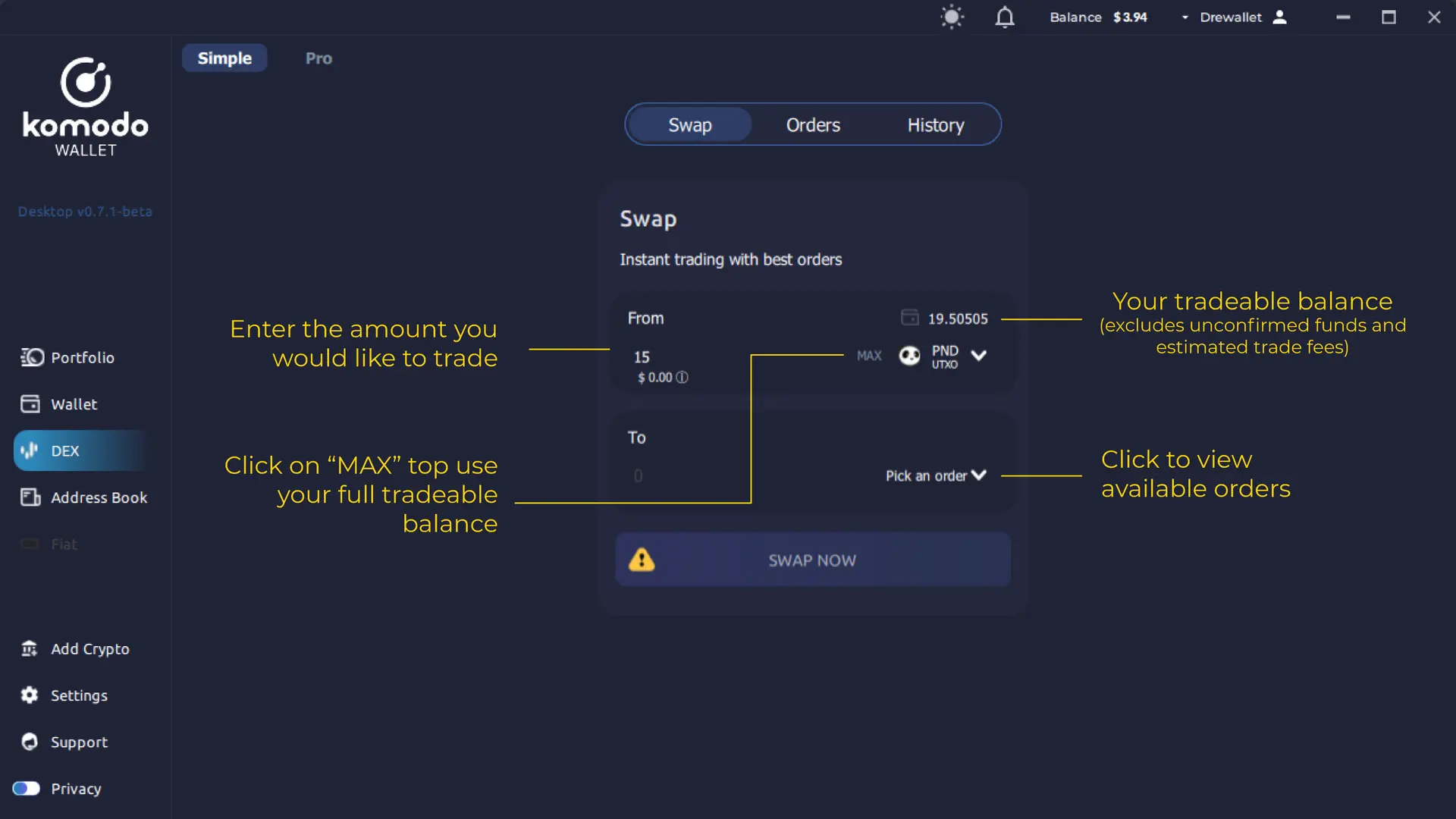Click the SWAP NOW button
This screenshot has height=819, width=1456.
pyautogui.click(x=811, y=560)
